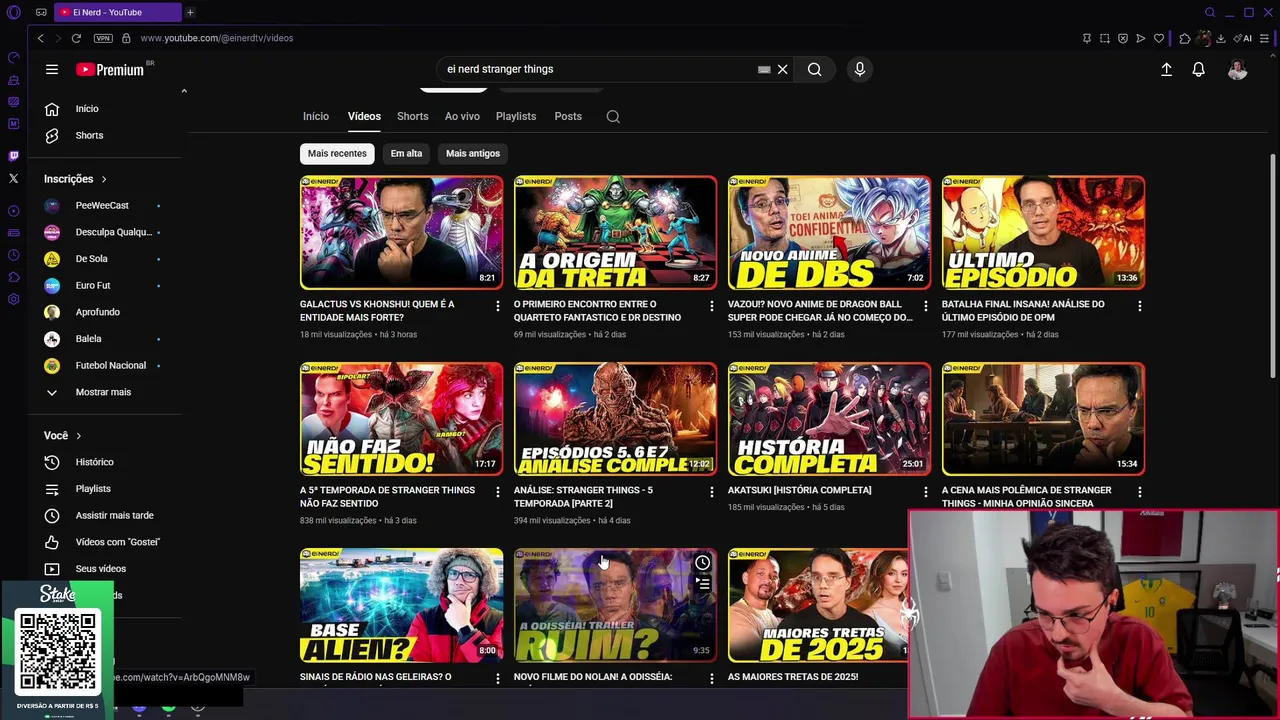This screenshot has height=720, width=1280.
Task: Open X (Twitter) in the browser sidebar
Action: coord(14,178)
